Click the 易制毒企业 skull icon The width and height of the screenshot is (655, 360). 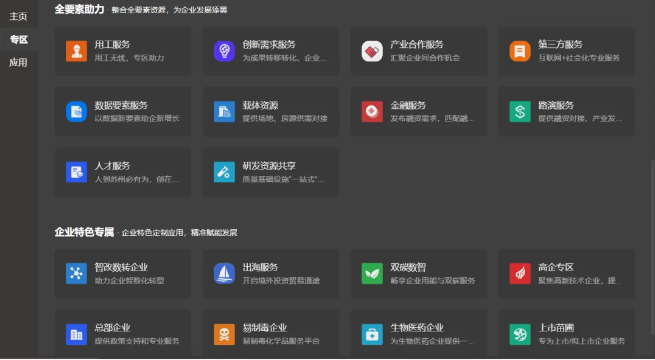pyautogui.click(x=224, y=334)
